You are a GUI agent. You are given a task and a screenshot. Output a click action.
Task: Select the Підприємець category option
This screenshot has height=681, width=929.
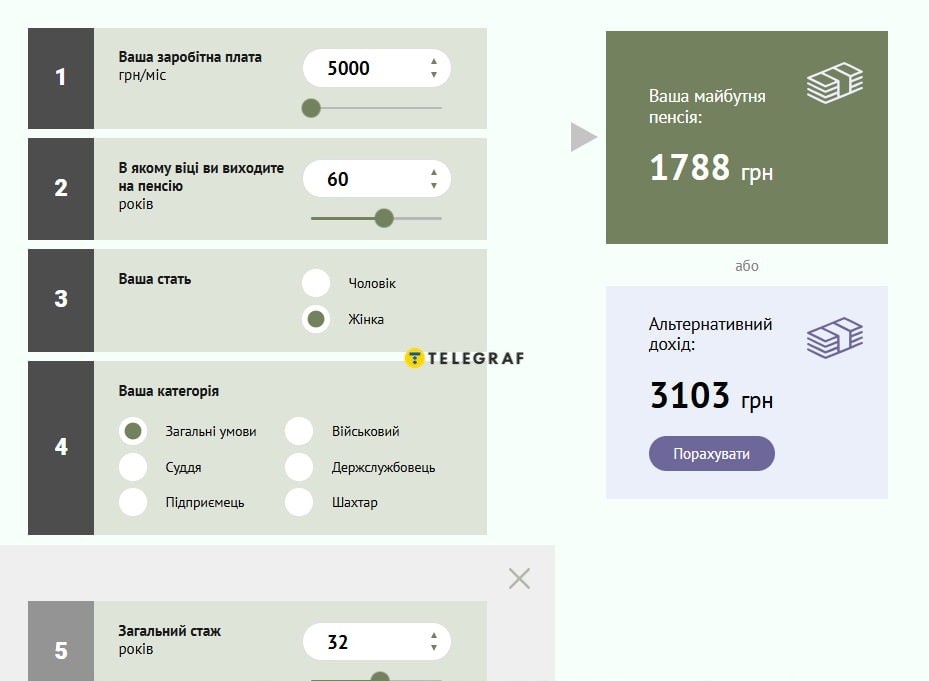coord(133,502)
